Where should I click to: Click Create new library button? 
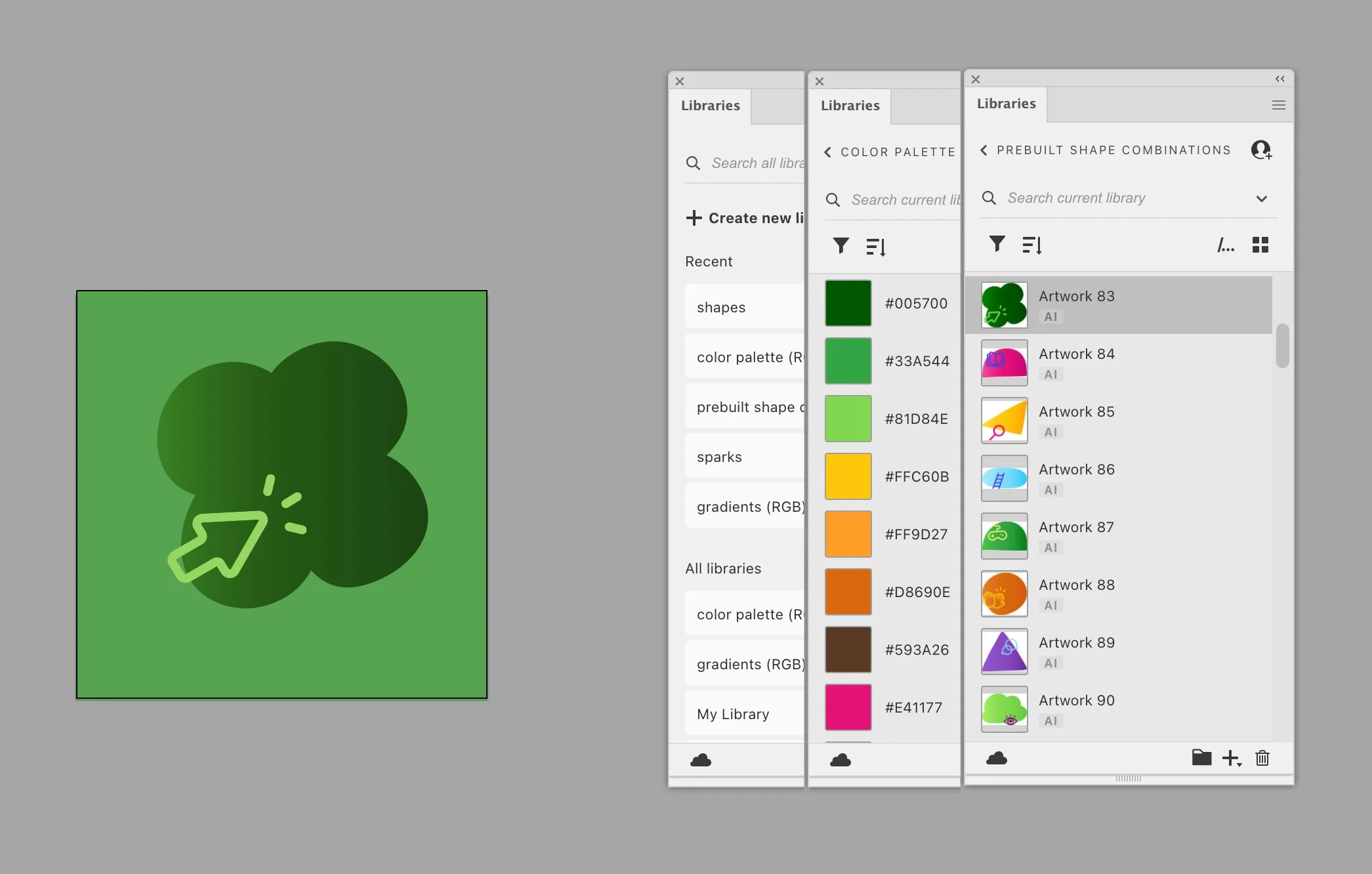pos(745,218)
